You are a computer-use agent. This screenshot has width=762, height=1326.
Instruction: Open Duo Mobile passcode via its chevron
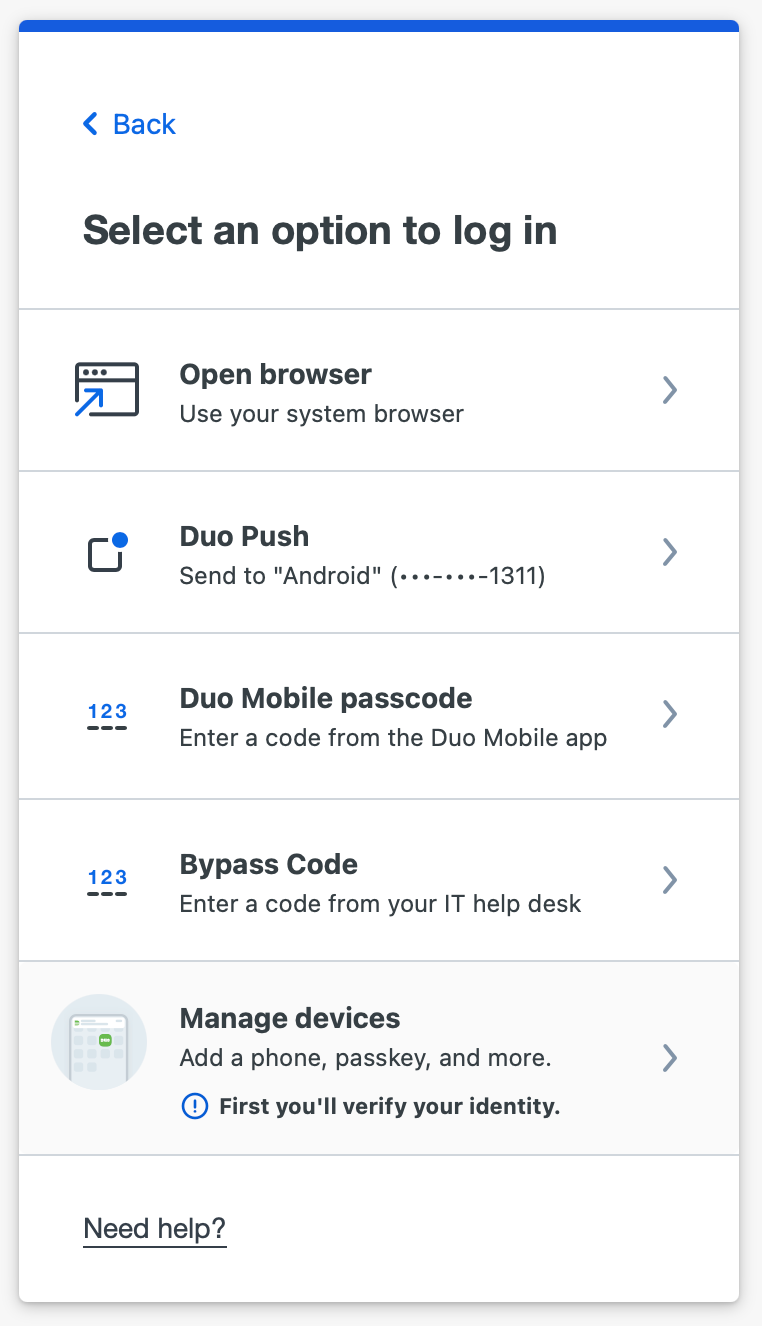tap(670, 714)
